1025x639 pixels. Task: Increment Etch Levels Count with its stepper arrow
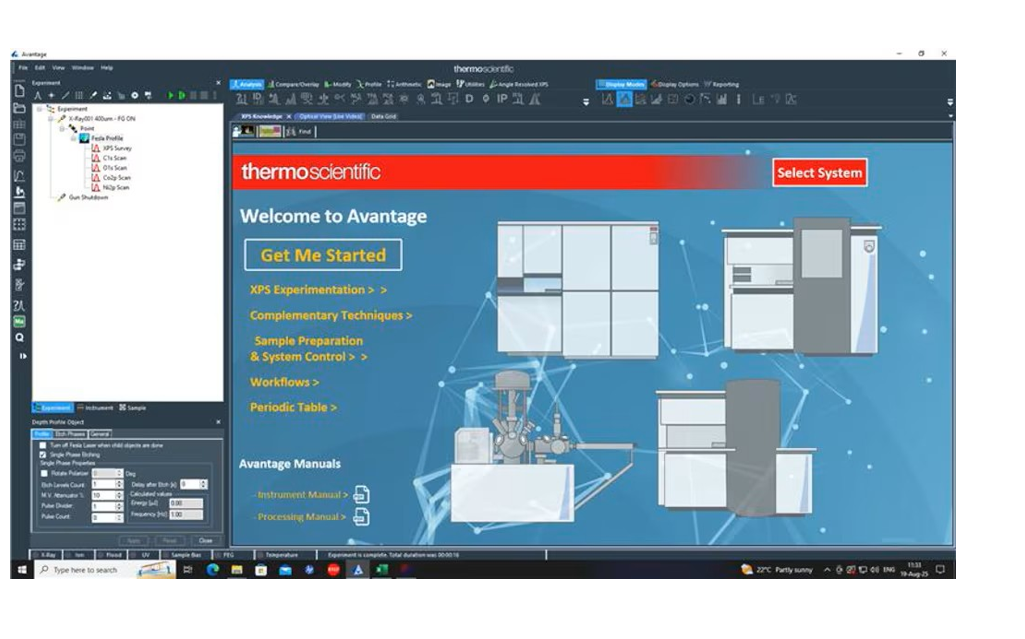pos(119,482)
